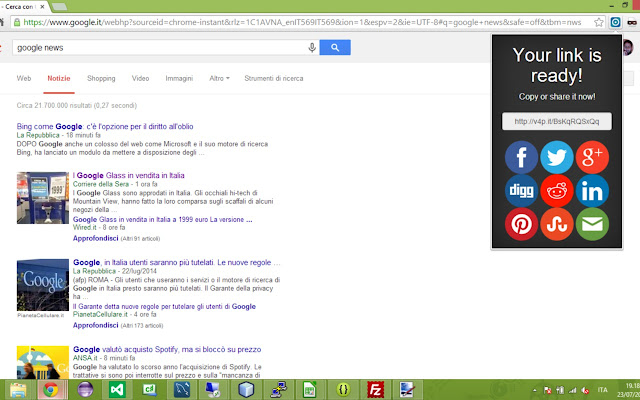This screenshot has height=400, width=640.
Task: Open the purple sphere taskbar app
Action: point(85,390)
